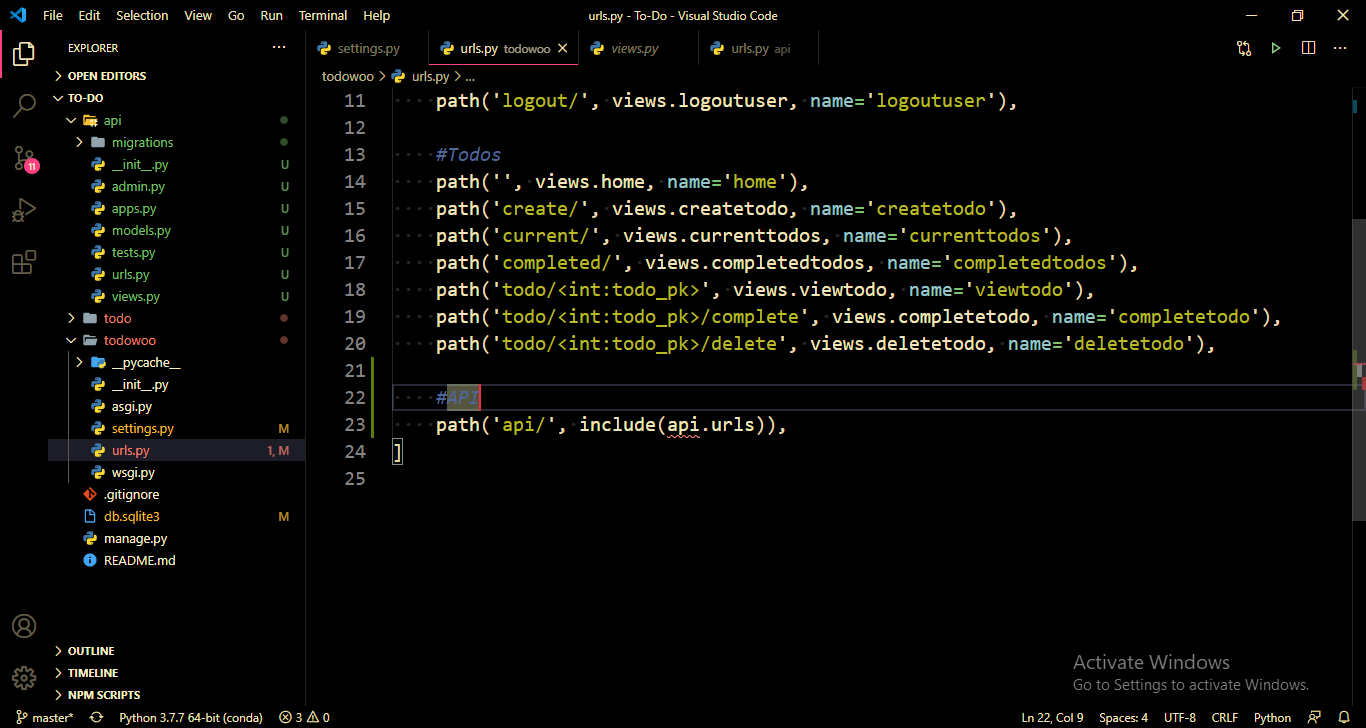
Task: Open views.py in the api folder
Action: (x=176, y=296)
